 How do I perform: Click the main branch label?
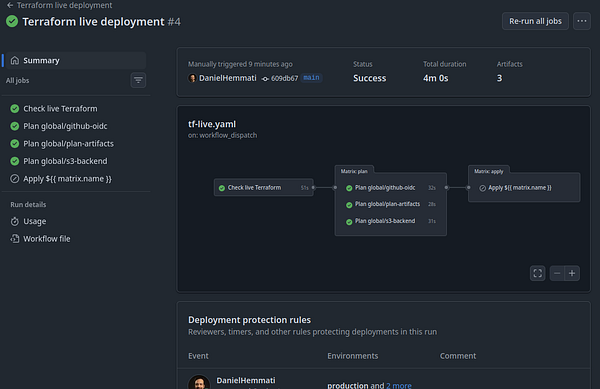311,78
